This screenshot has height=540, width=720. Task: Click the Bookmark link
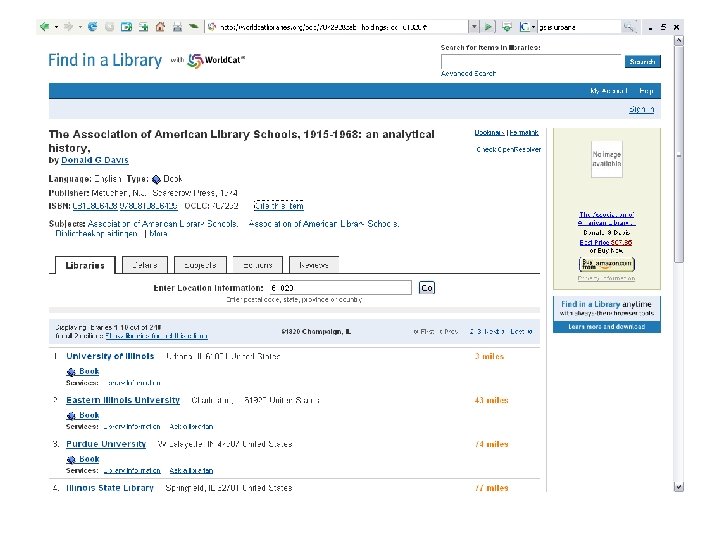point(489,133)
